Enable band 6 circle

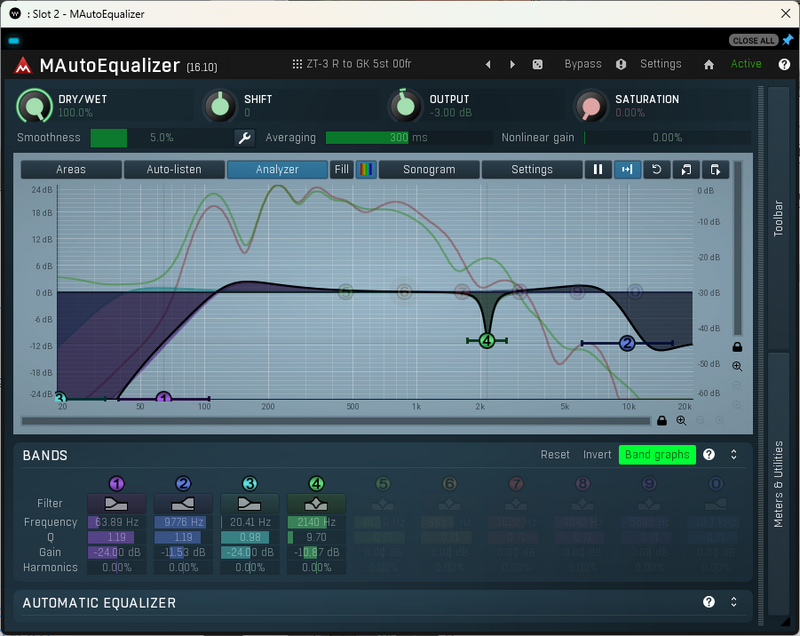pos(449,484)
